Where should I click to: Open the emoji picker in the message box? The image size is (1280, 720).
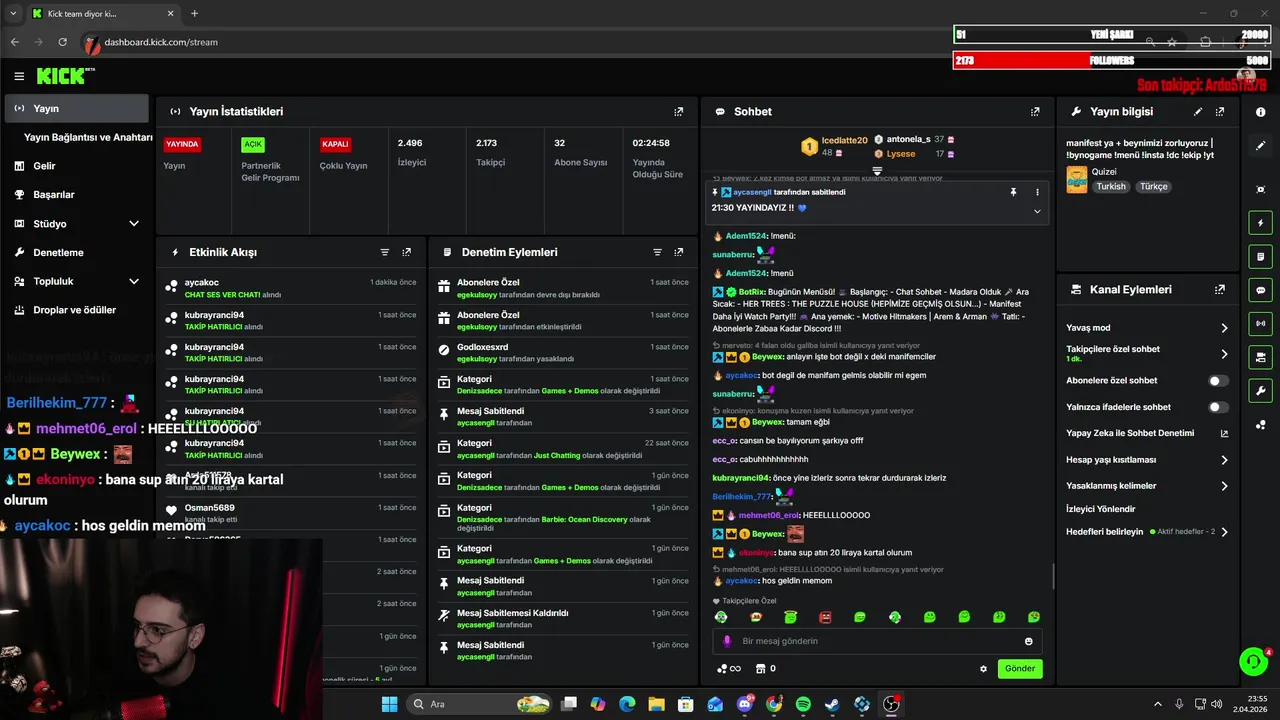[x=1029, y=641]
